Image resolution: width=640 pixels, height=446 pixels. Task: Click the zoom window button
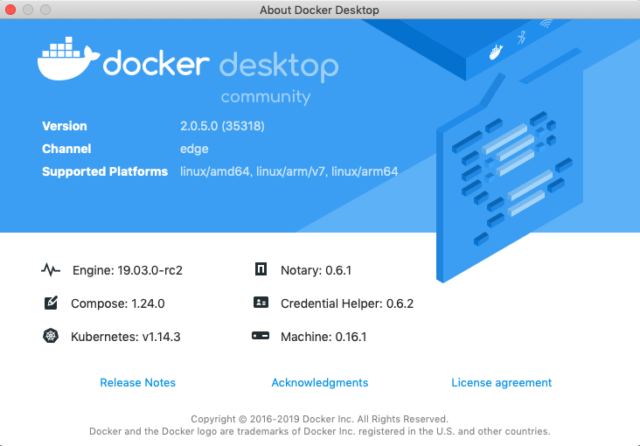45,9
